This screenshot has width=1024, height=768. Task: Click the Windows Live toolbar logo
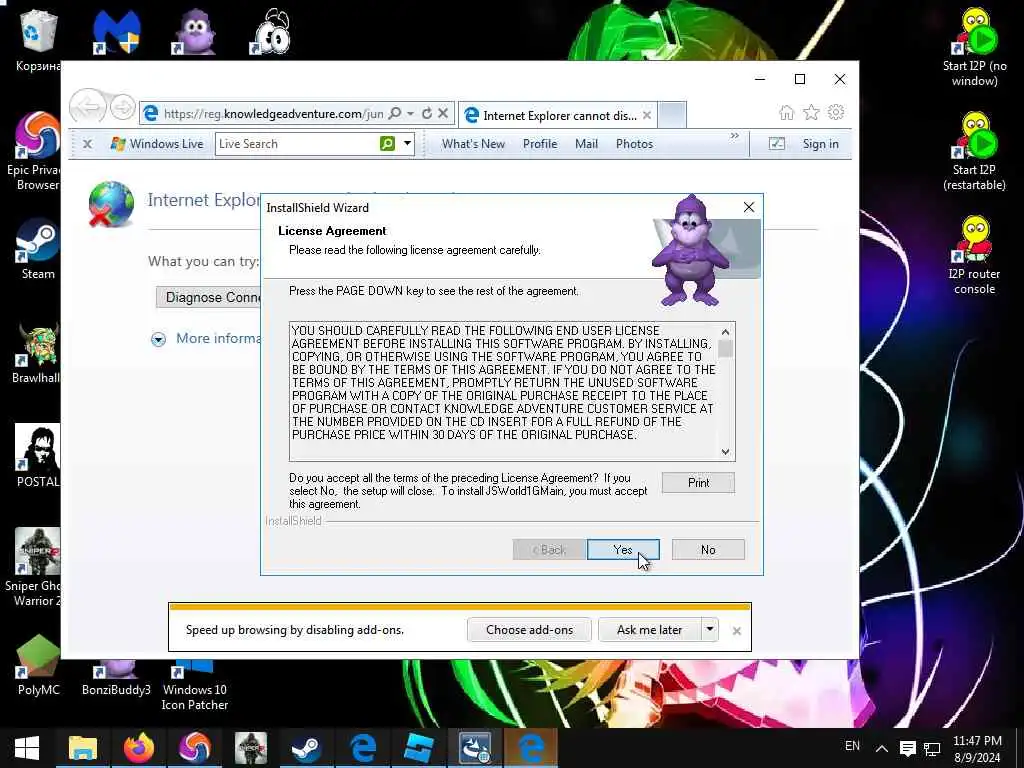(157, 144)
